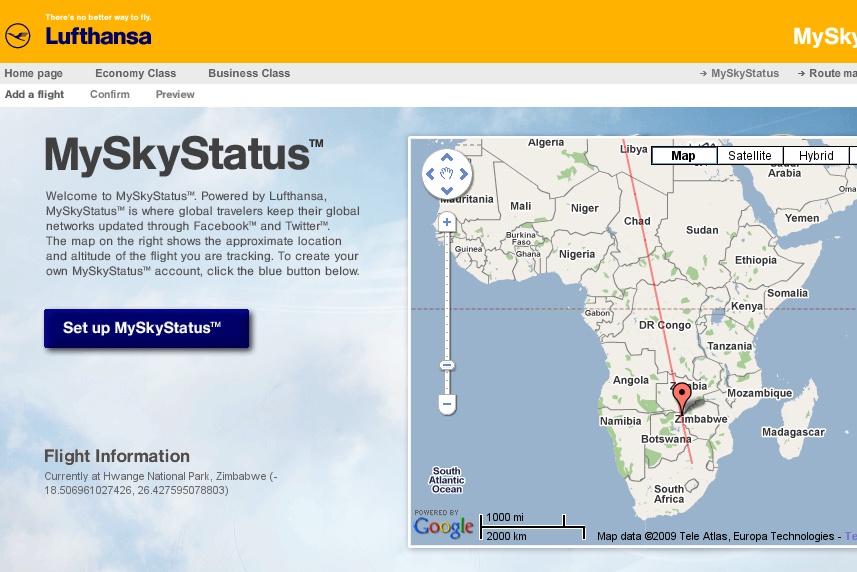Screen dimensions: 857x572
Task: Select the Preview step
Action: click(x=175, y=94)
